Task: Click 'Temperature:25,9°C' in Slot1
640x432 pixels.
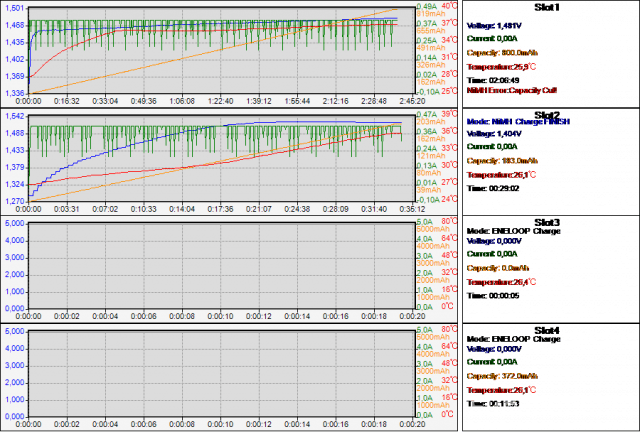Action: point(501,67)
